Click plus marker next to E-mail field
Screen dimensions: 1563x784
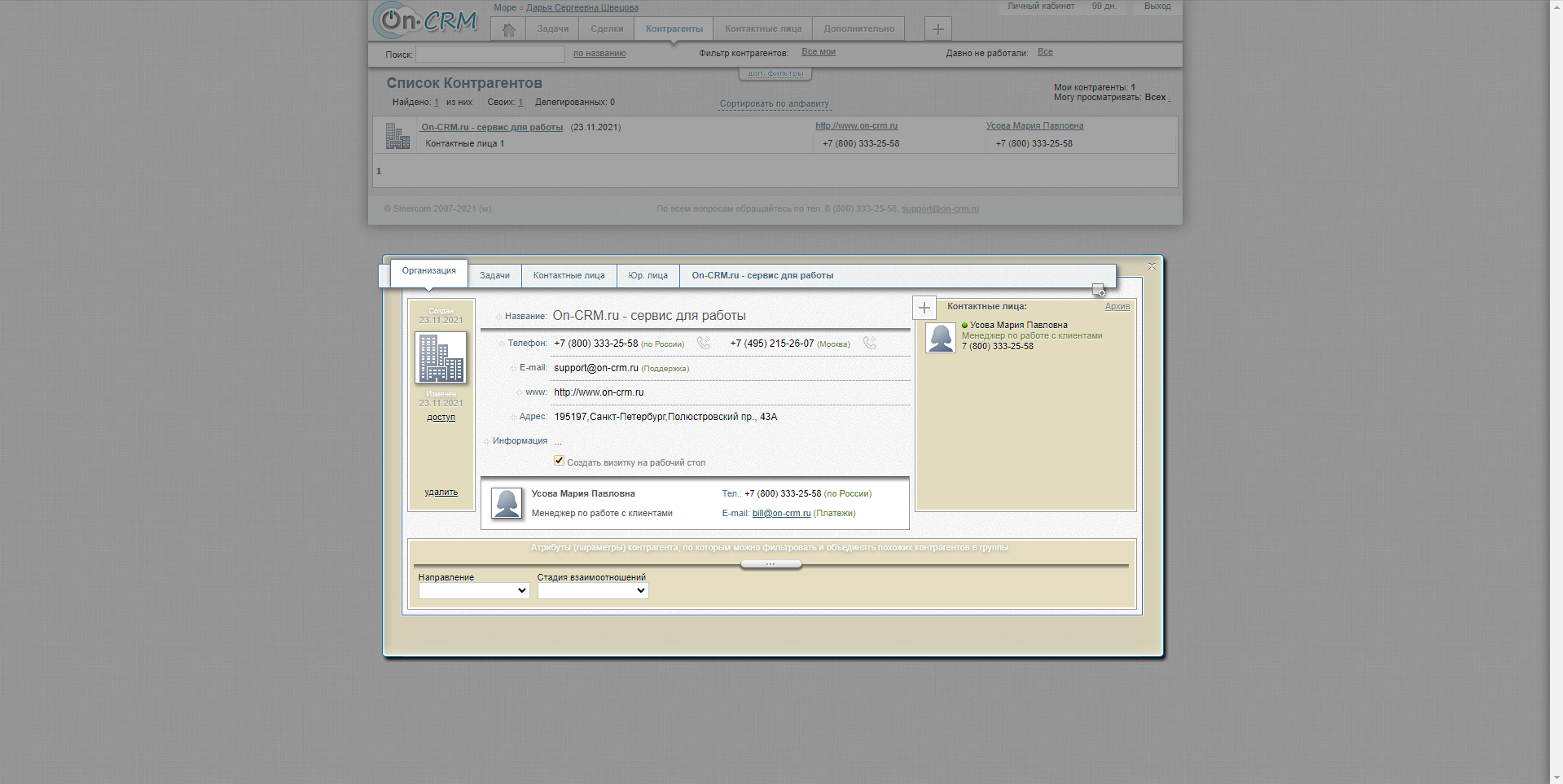coord(513,369)
